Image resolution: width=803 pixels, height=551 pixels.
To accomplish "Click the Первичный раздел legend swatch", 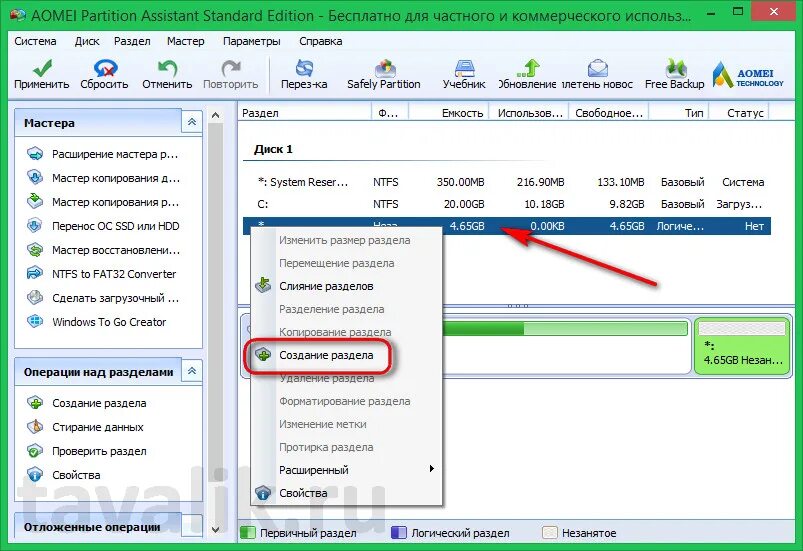I will [x=248, y=533].
